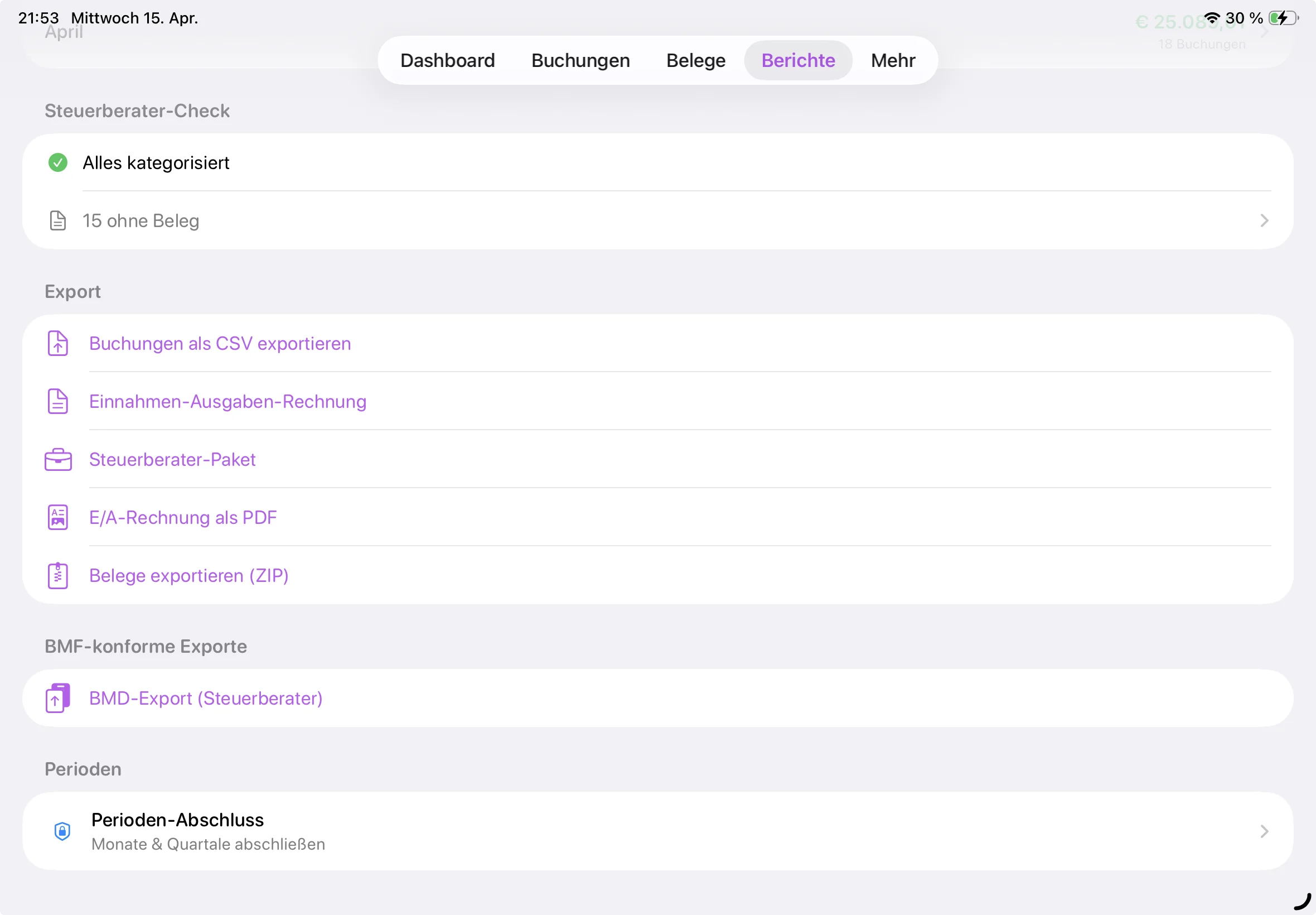Tap the Einnahmen-Ausgaben-Rechnung document icon
Screen dimensions: 1316x915
[58, 401]
